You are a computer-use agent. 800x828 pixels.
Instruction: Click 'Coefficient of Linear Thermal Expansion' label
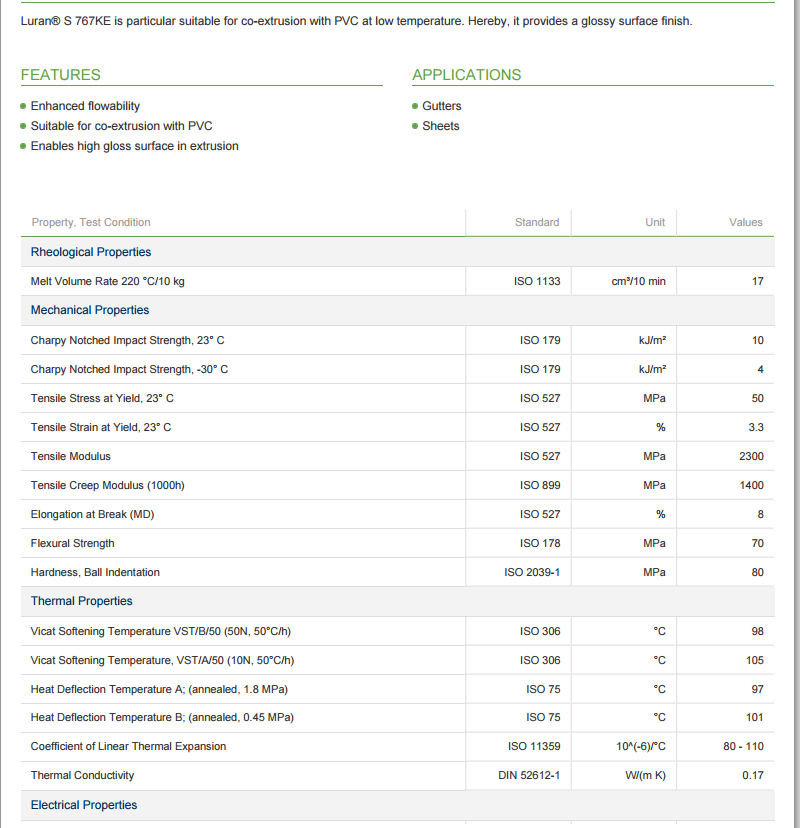[x=128, y=747]
